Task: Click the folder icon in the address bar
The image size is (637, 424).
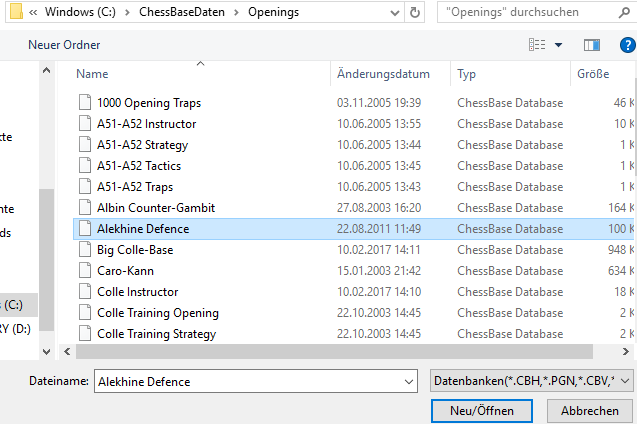Action: pyautogui.click(x=16, y=12)
